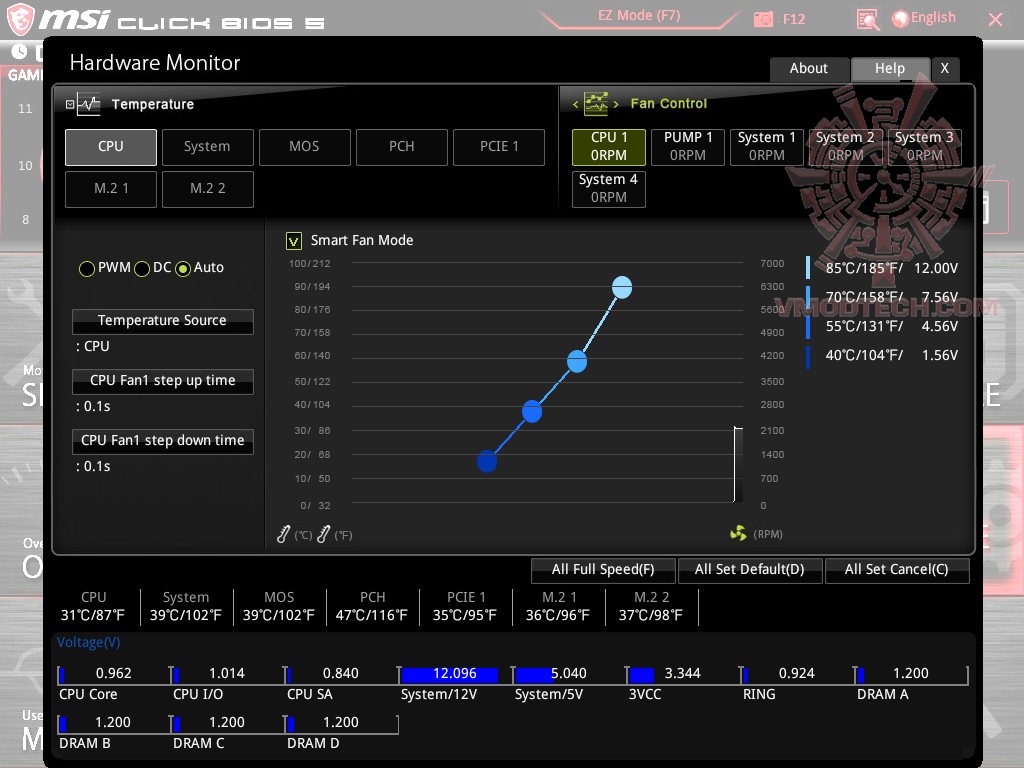Collapse the Temperature section box icon
The width and height of the screenshot is (1024, 768).
tap(70, 104)
